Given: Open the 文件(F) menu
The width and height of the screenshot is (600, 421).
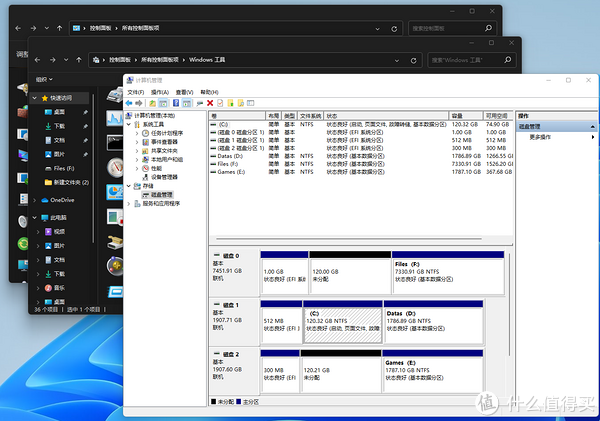Looking at the screenshot, I should click(x=135, y=92).
